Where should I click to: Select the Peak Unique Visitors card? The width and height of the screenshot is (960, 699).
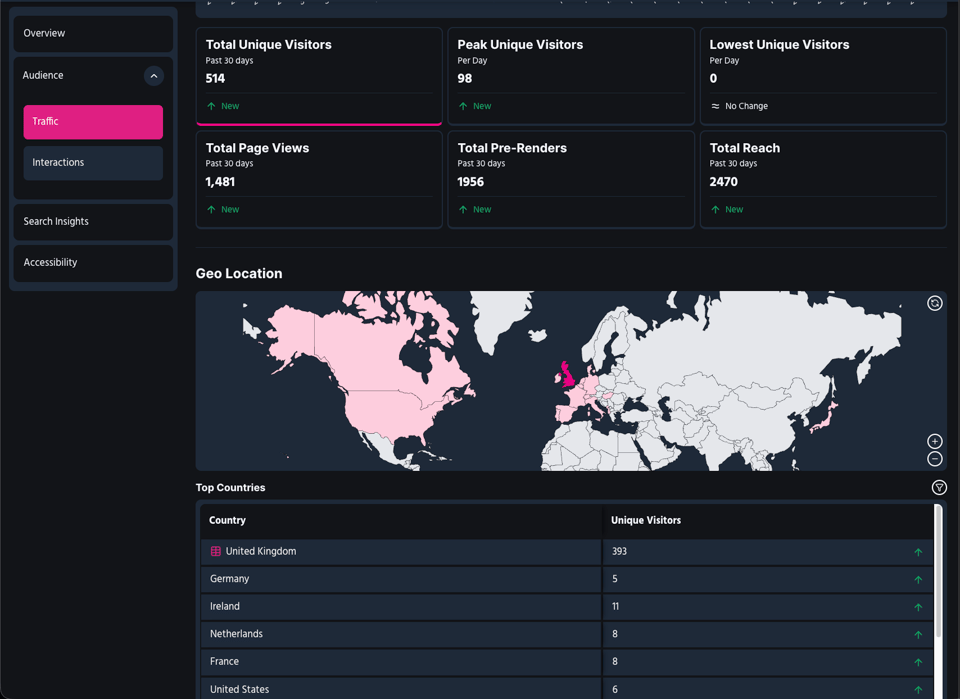[x=571, y=76]
